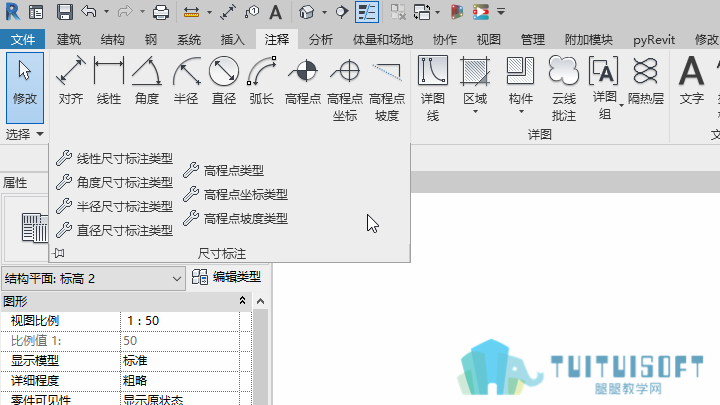This screenshot has height=405, width=720.
Task: Select the 高程点 spot elevation tool
Action: tap(303, 81)
